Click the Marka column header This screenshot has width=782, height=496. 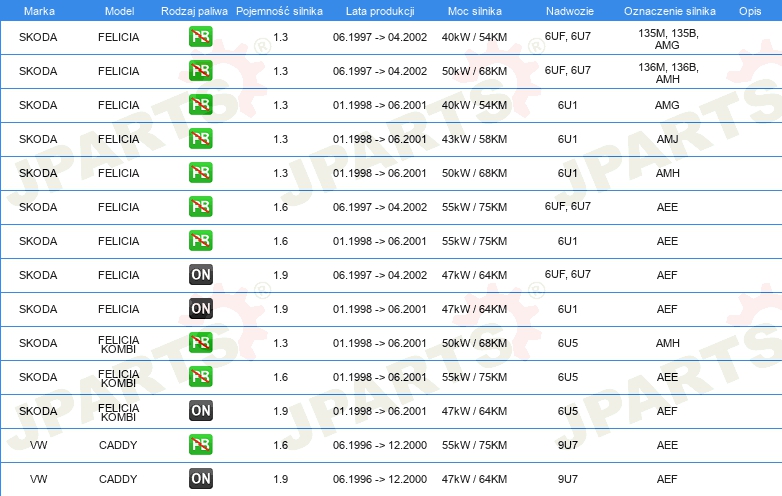pyautogui.click(x=39, y=11)
